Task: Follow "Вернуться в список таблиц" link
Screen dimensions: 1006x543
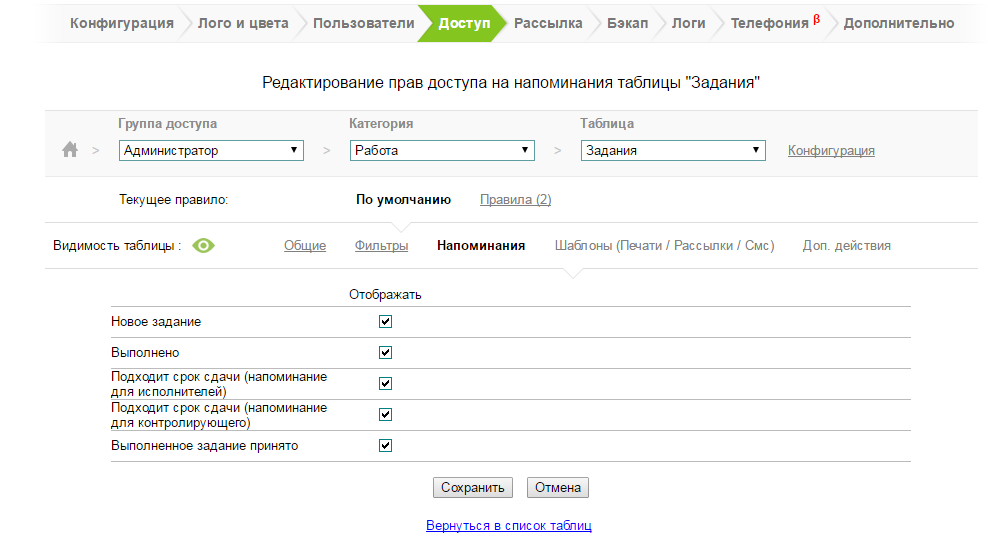Action: 509,525
